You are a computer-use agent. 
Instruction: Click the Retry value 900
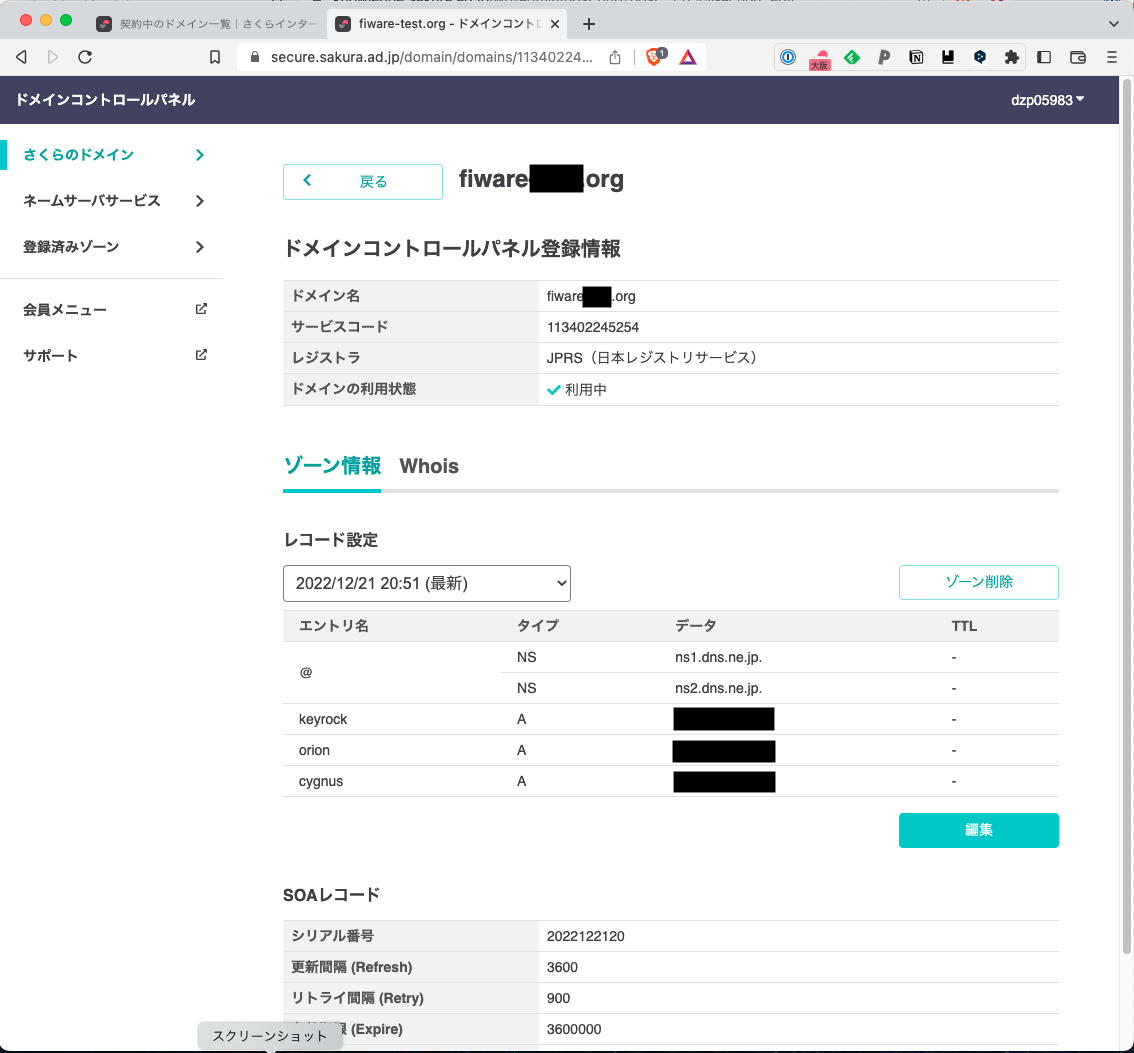pos(558,998)
